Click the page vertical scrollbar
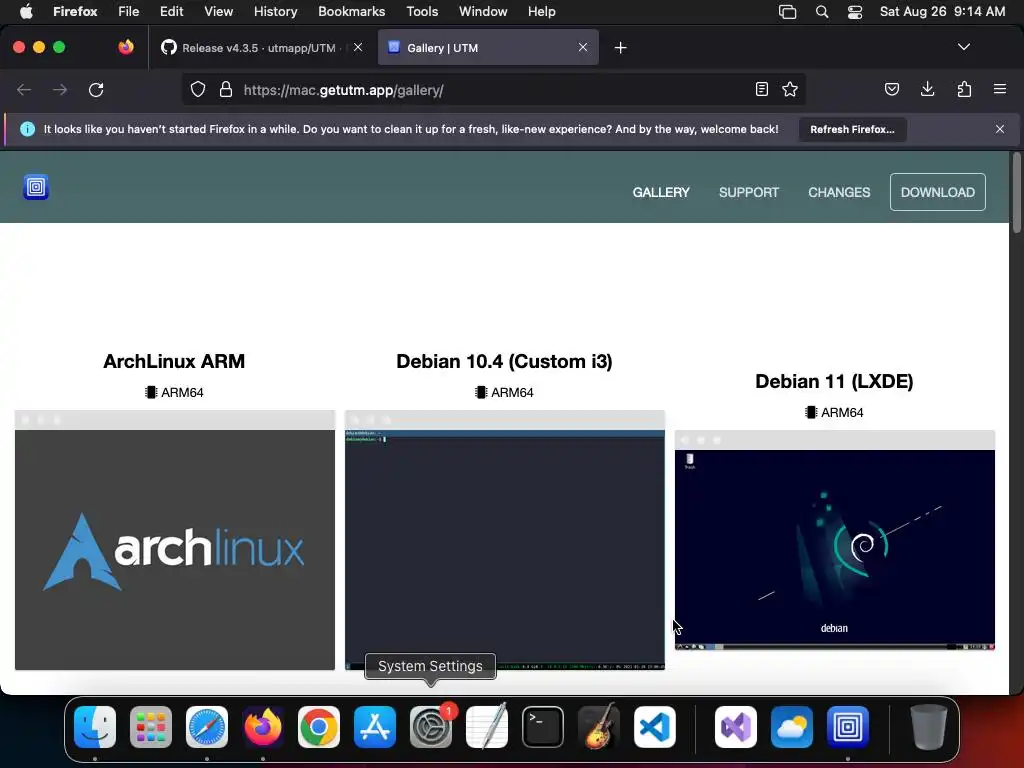The image size is (1024, 768). [1016, 193]
